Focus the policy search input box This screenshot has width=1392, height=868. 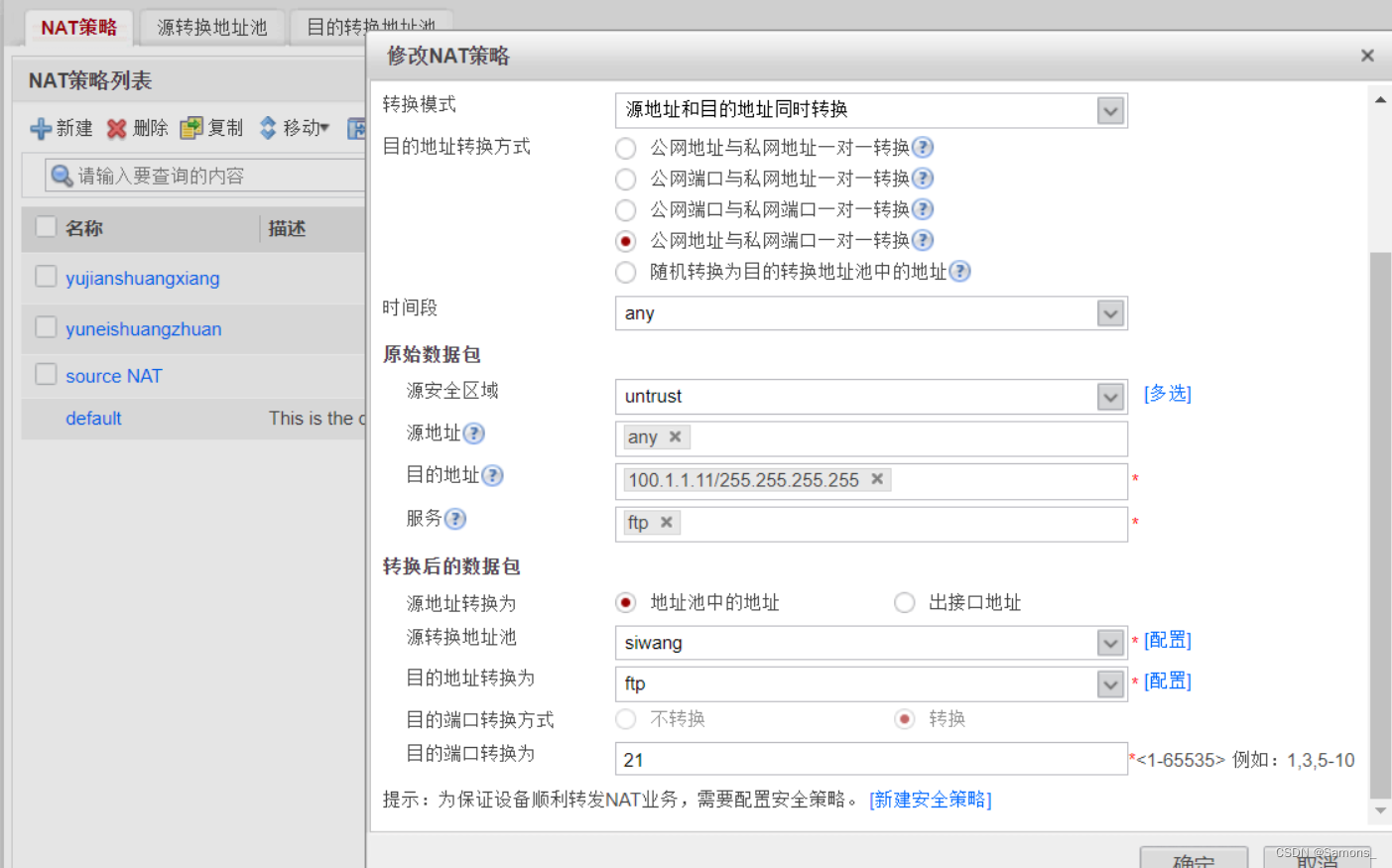205,176
